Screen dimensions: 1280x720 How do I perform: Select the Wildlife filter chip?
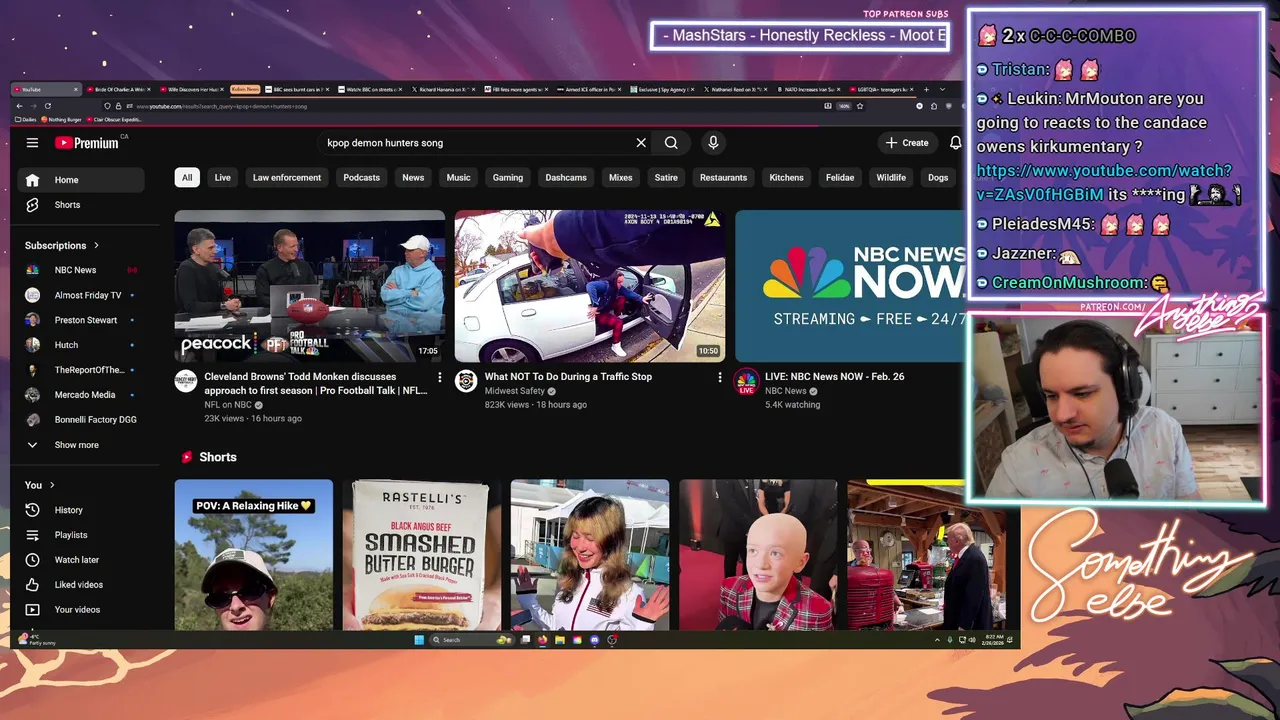pos(891,178)
